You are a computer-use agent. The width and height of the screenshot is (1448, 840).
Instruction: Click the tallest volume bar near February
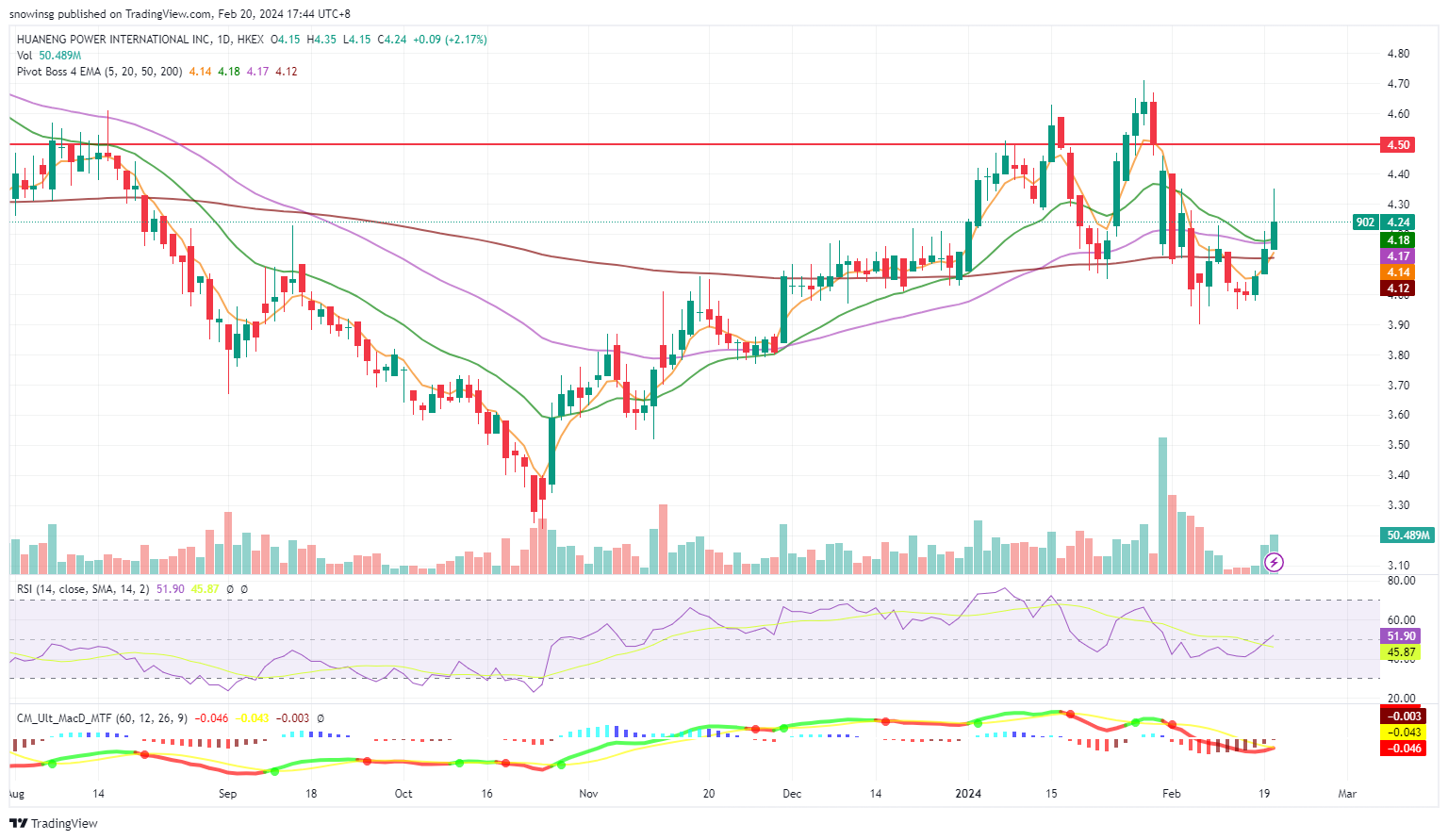(x=1163, y=505)
